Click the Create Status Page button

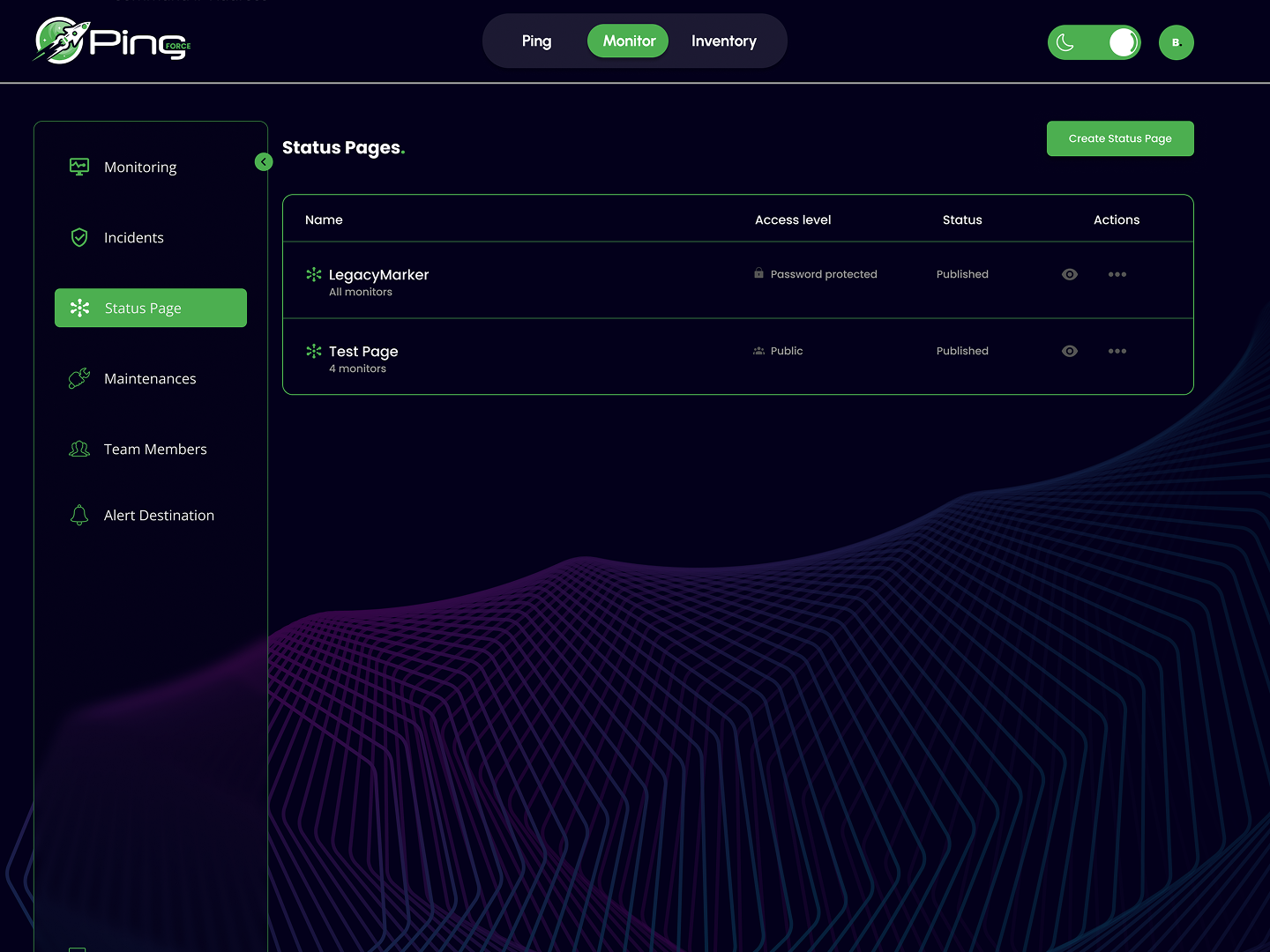coord(1120,138)
